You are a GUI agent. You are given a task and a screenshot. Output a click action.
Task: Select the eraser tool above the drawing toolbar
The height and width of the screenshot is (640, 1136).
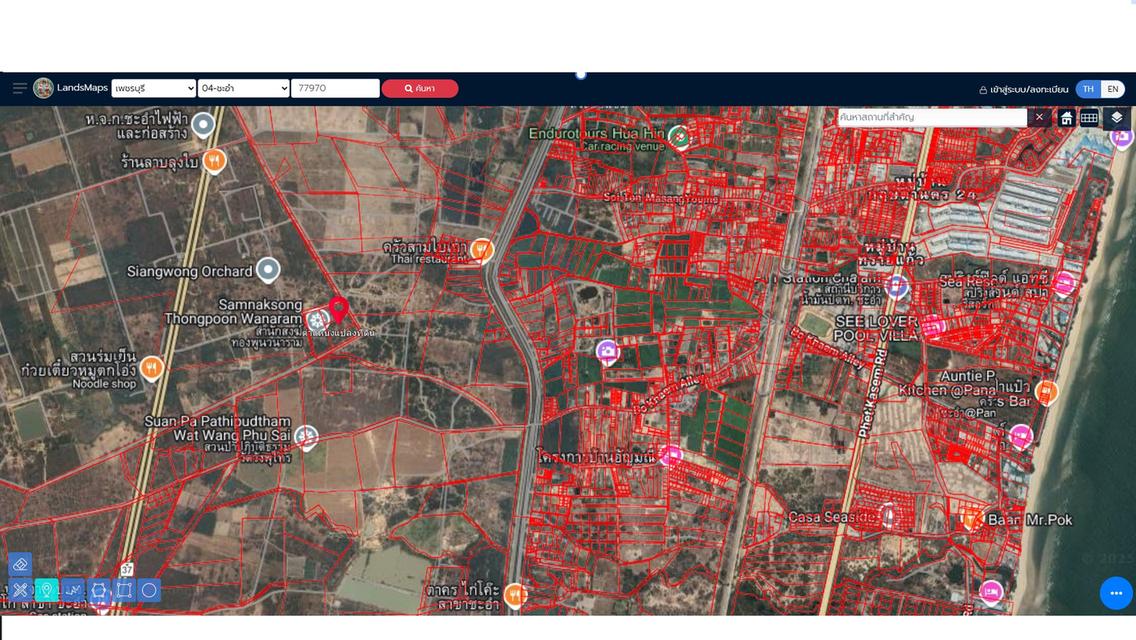20,564
